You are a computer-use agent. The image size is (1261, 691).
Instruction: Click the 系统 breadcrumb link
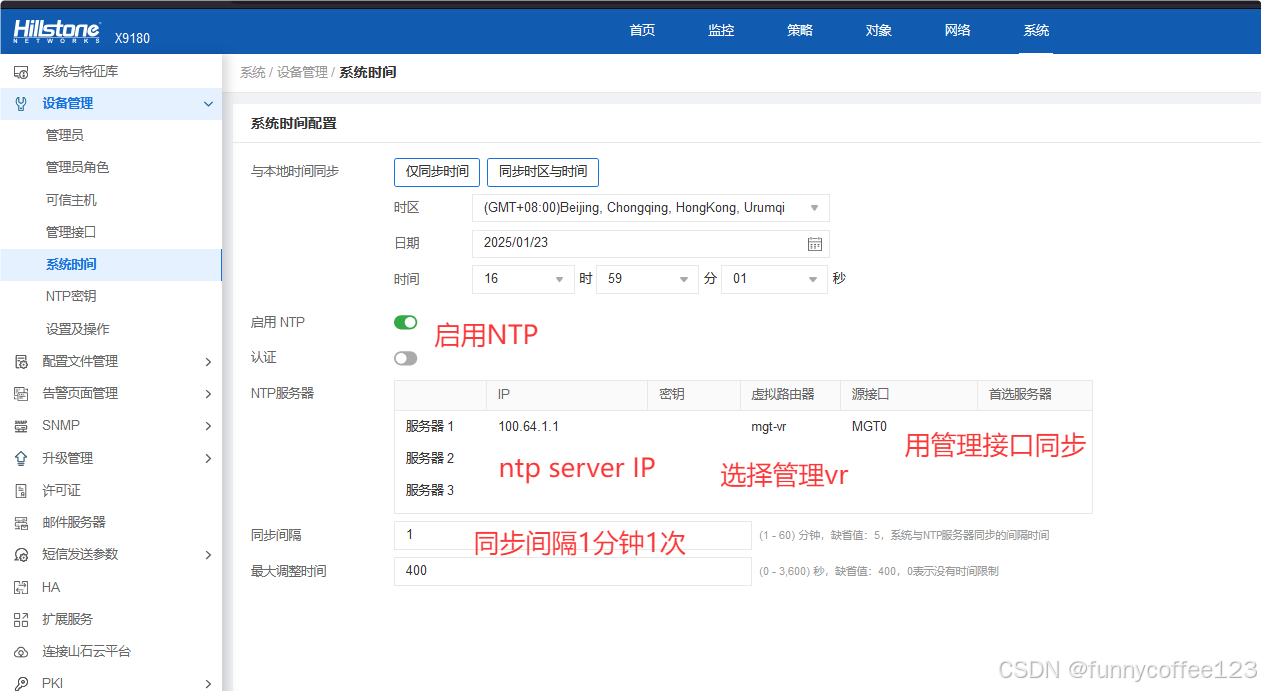253,72
